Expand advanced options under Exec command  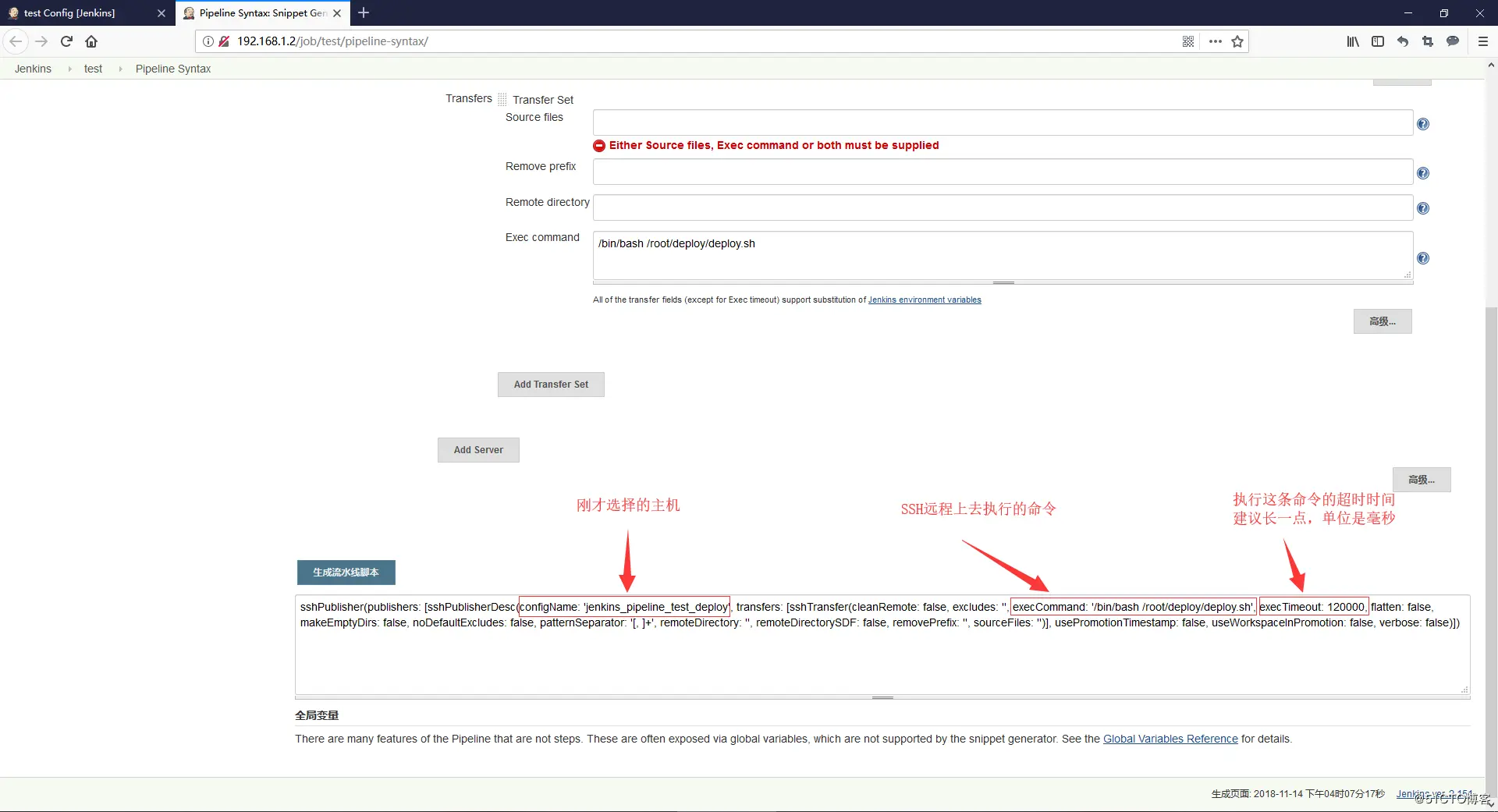click(1383, 321)
